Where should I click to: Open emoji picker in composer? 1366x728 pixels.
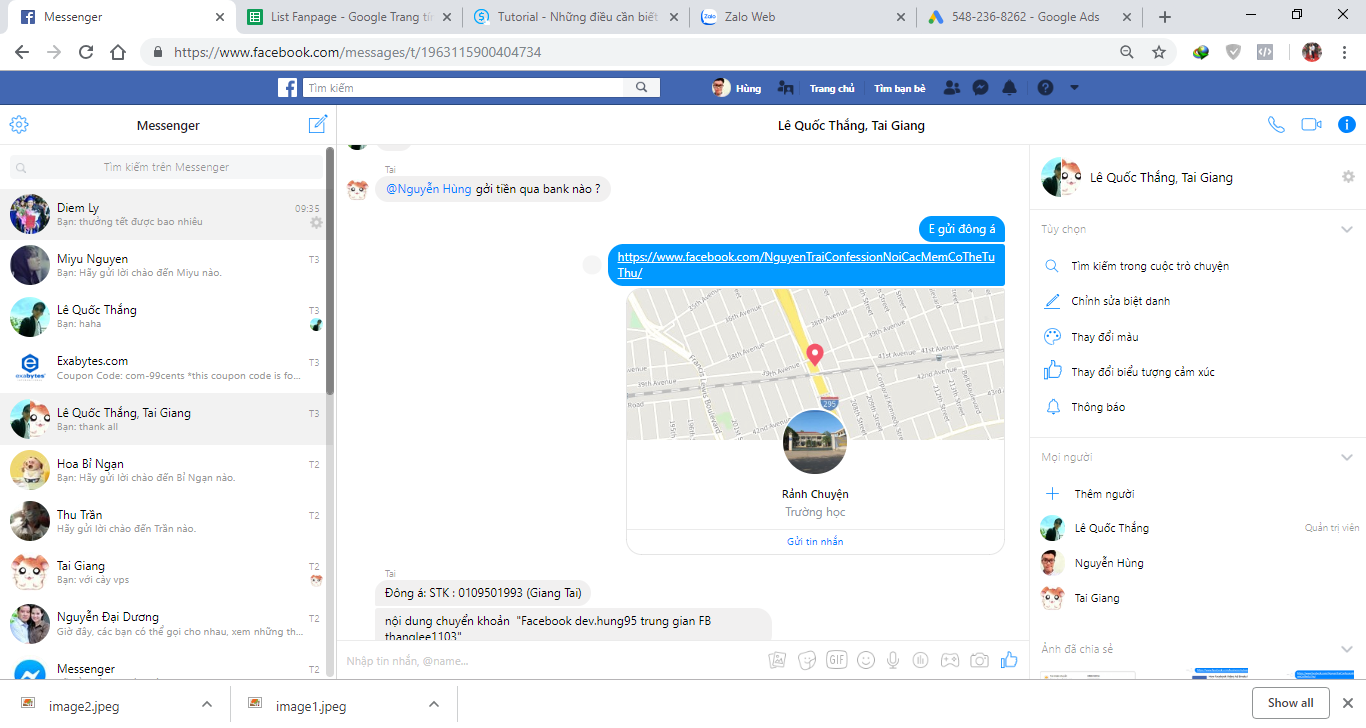[866, 660]
